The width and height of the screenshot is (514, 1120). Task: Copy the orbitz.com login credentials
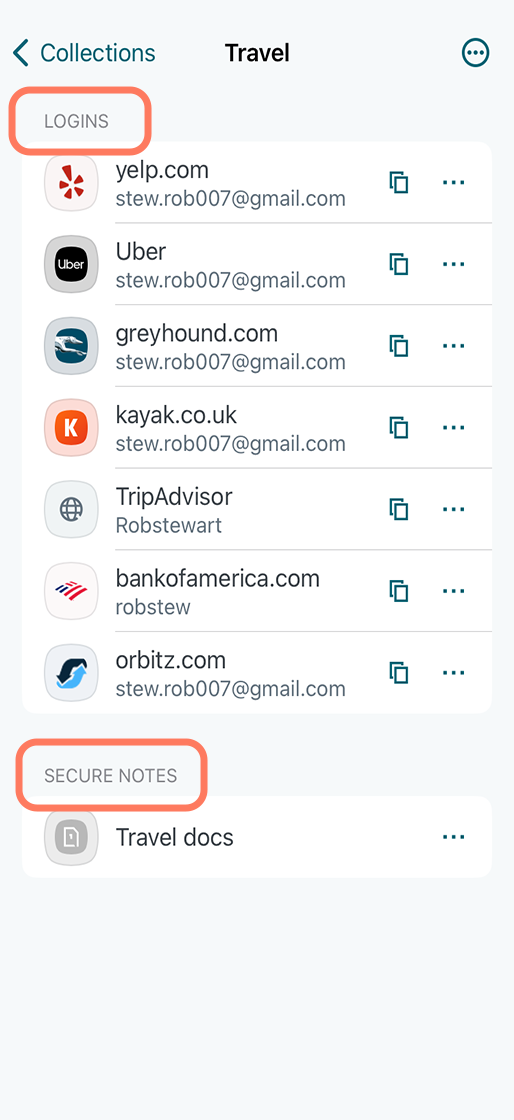pos(398,673)
